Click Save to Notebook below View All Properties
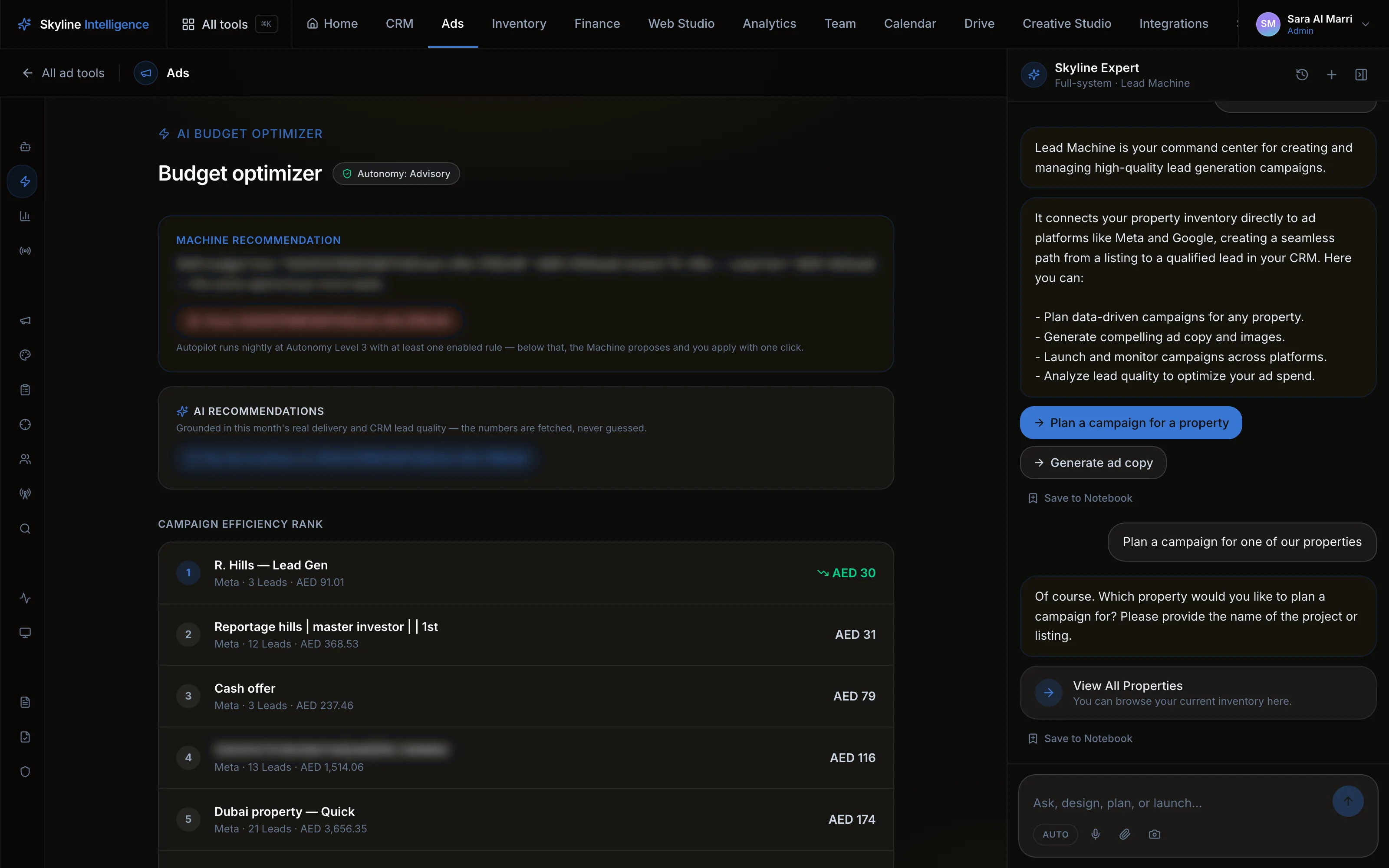This screenshot has height=868, width=1389. (x=1080, y=739)
